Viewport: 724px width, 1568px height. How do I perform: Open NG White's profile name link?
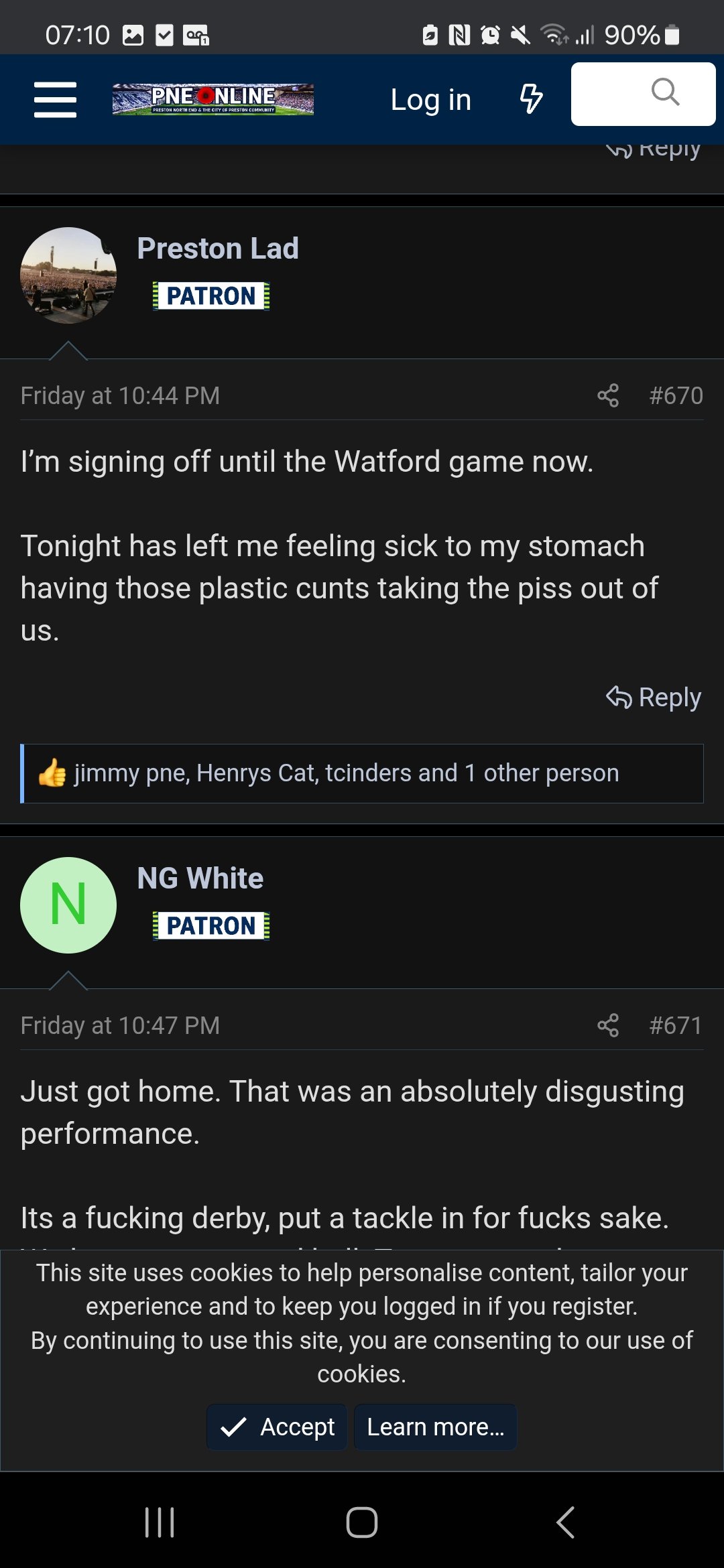click(x=200, y=878)
